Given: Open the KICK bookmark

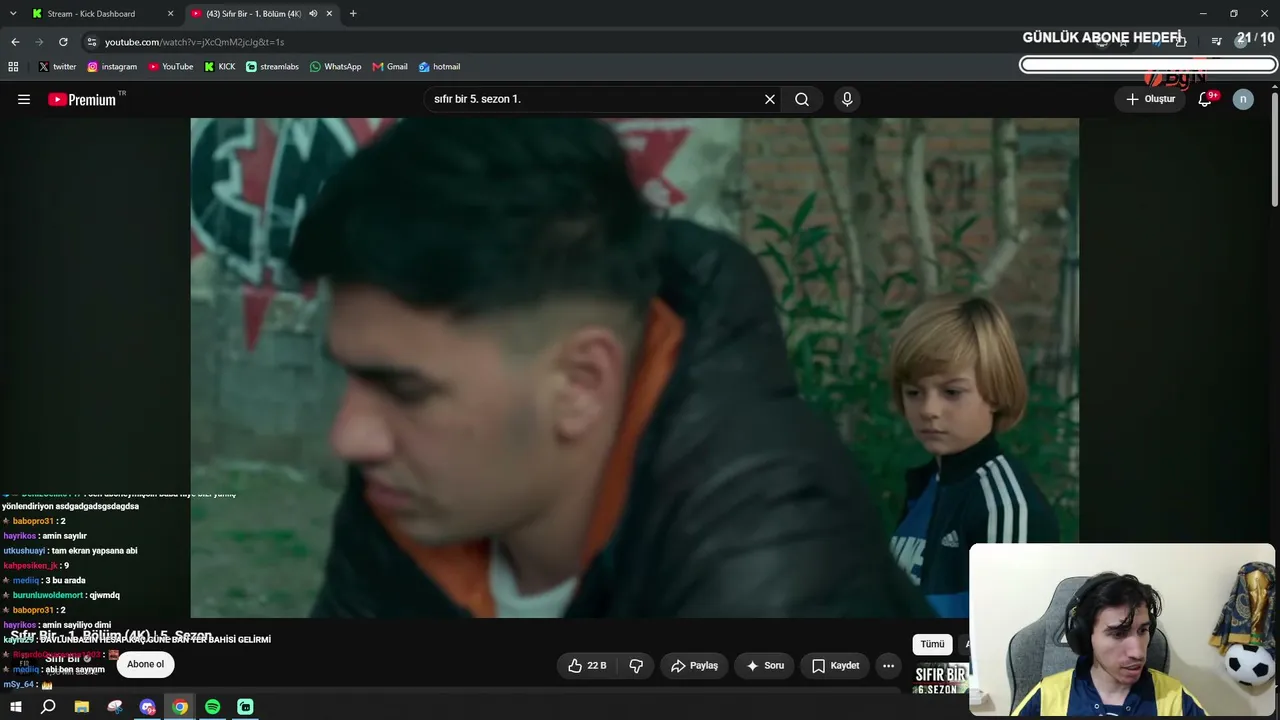Looking at the screenshot, I should tap(220, 67).
